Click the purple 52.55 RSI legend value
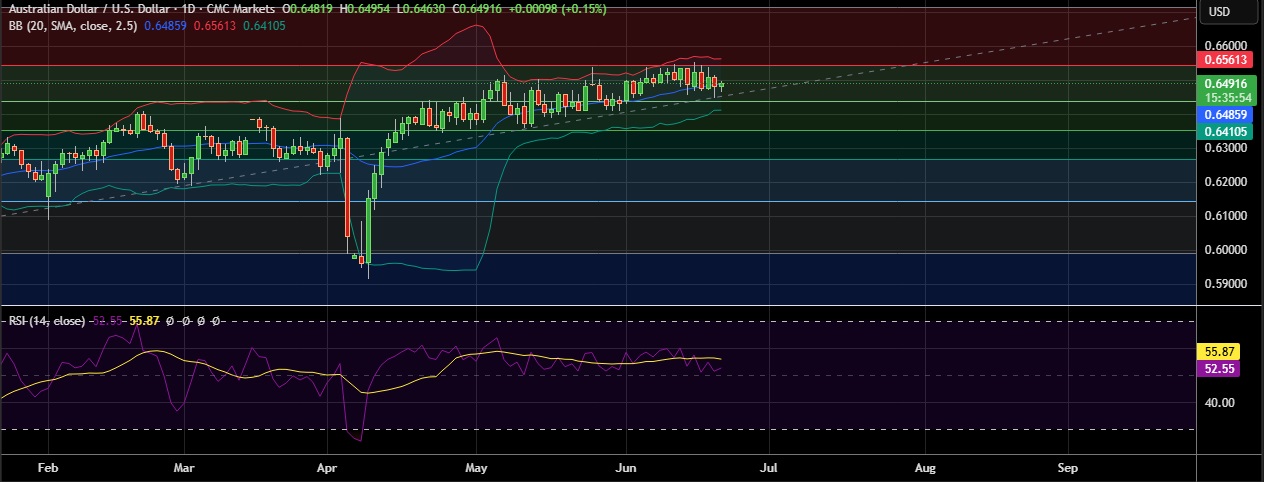This screenshot has width=1264, height=482. tap(107, 321)
